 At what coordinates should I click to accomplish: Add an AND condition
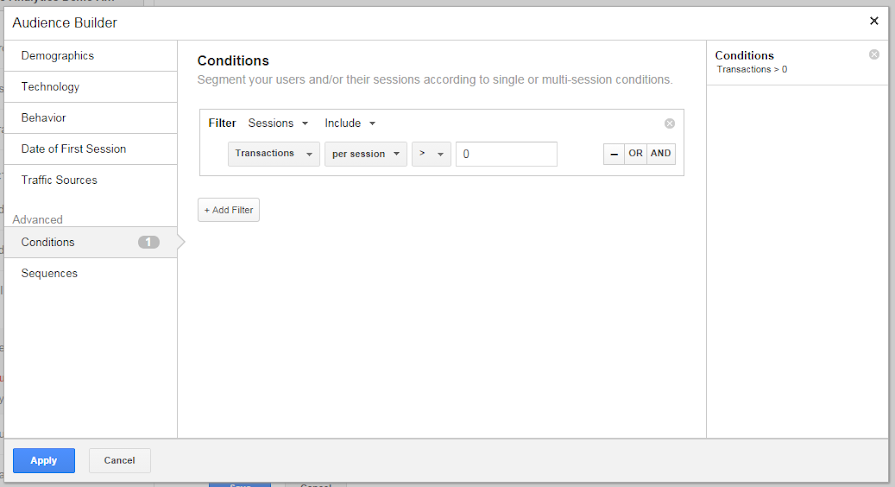point(661,154)
